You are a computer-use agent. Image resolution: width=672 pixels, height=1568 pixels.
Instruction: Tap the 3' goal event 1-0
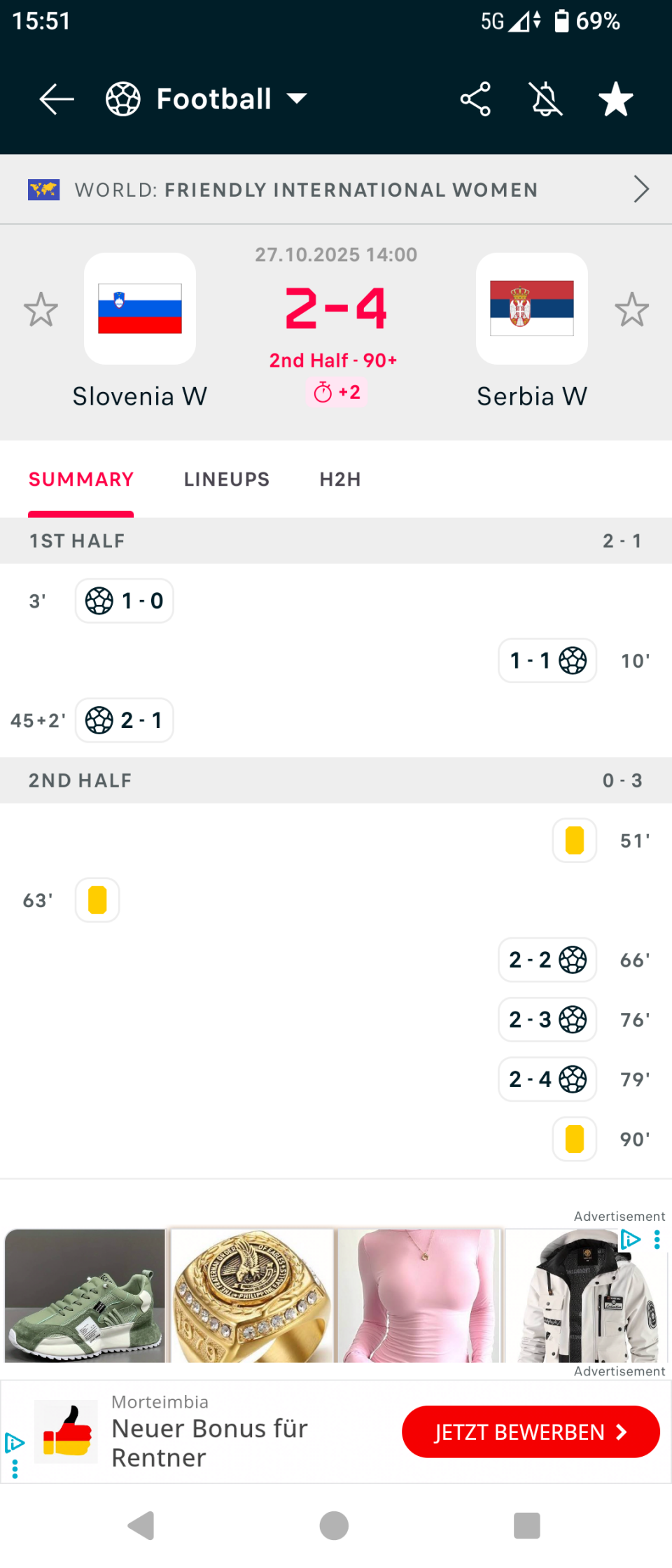tap(125, 601)
